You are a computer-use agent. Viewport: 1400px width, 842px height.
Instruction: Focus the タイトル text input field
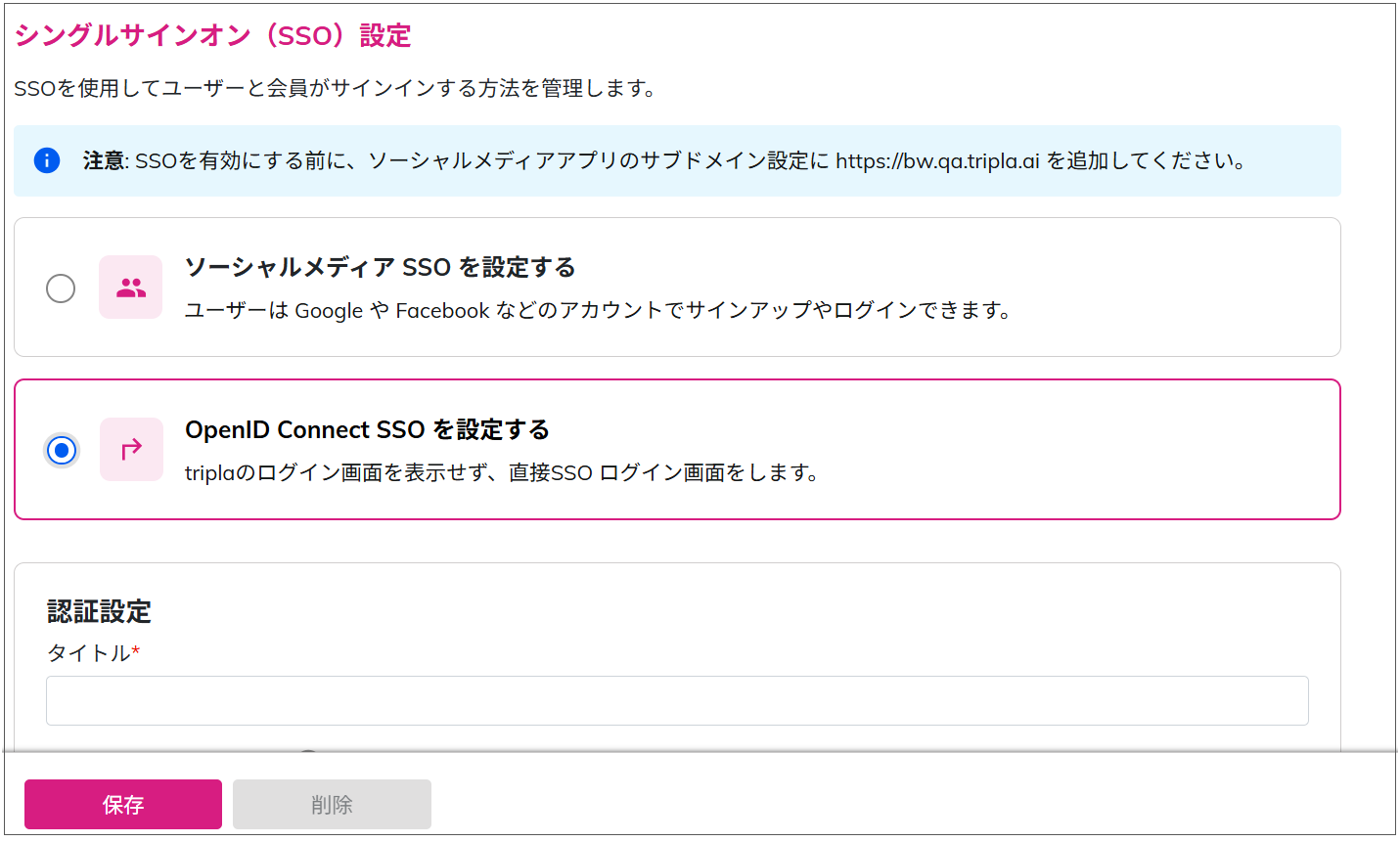[677, 700]
